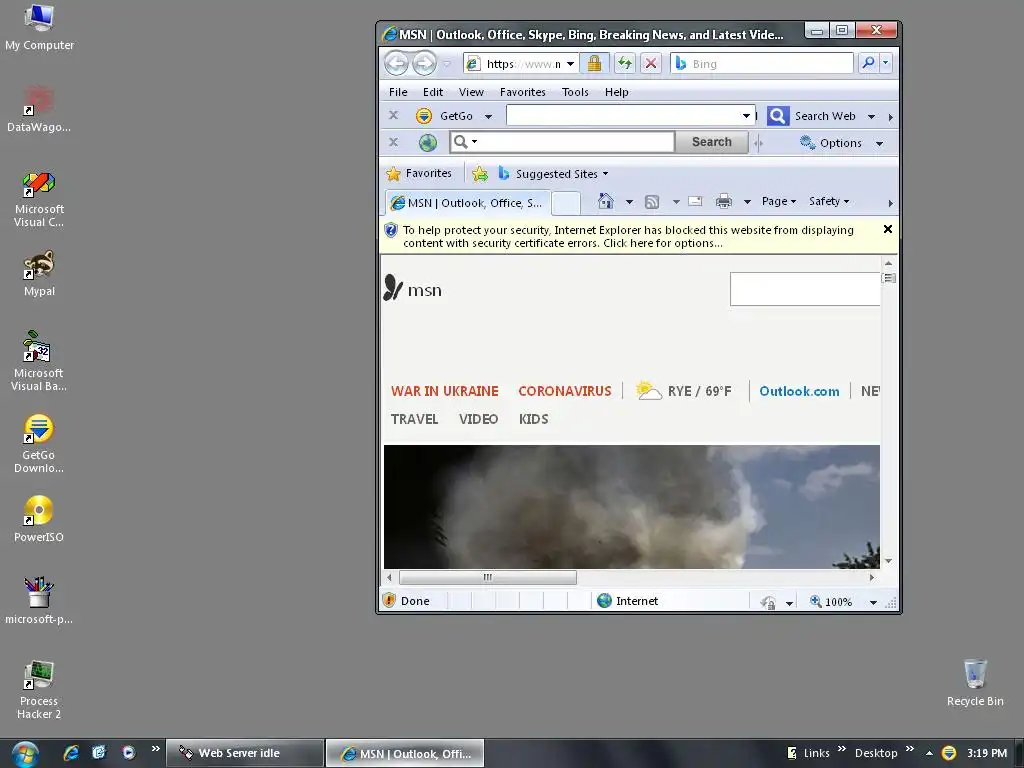Open the Help menu
This screenshot has width=1024, height=768.
coord(616,92)
